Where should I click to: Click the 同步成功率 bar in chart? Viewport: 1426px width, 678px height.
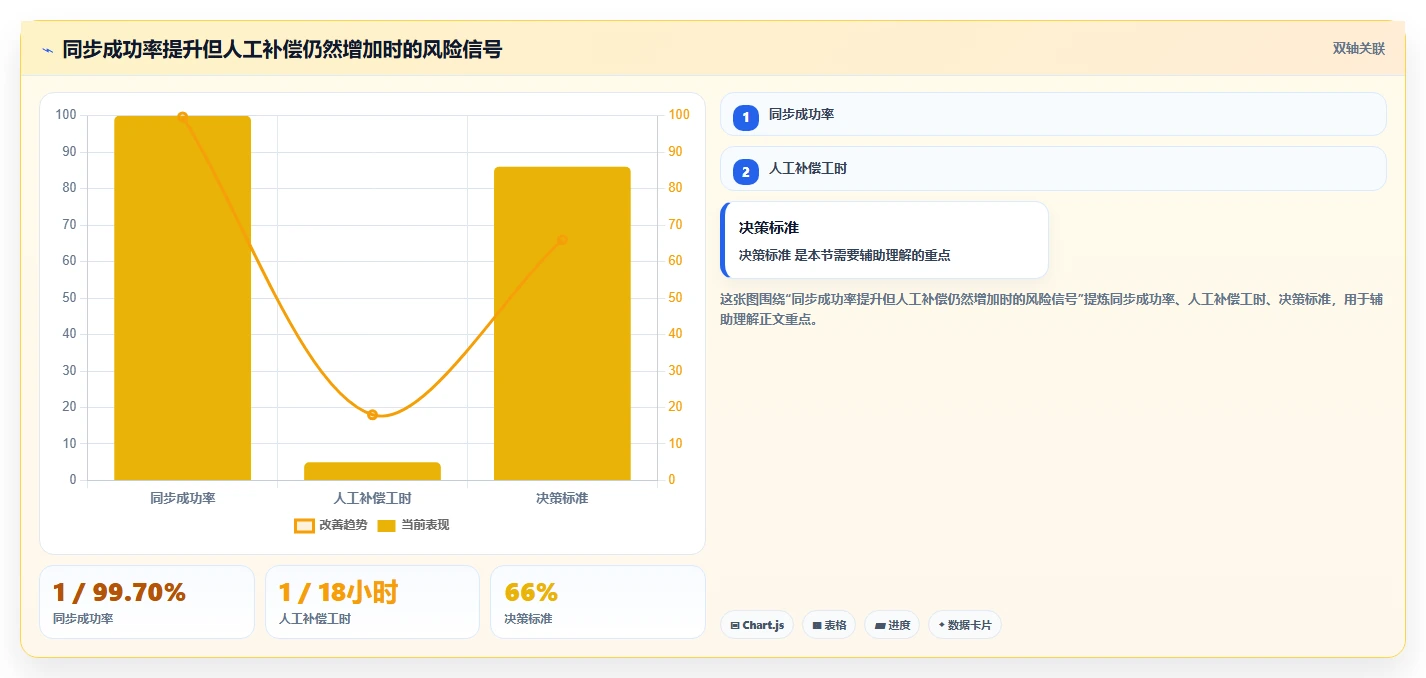182,298
